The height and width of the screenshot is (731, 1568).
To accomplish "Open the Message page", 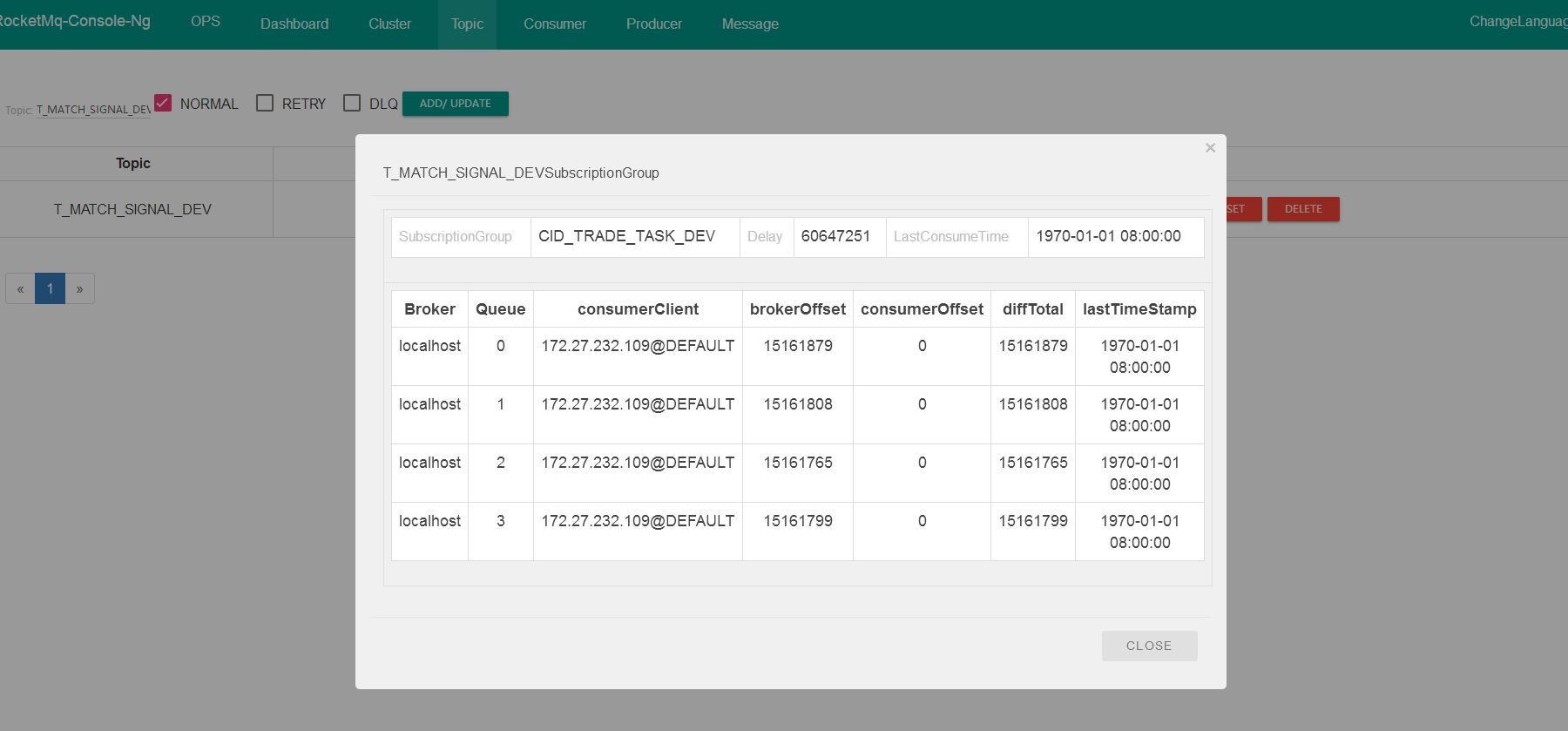I will [750, 24].
